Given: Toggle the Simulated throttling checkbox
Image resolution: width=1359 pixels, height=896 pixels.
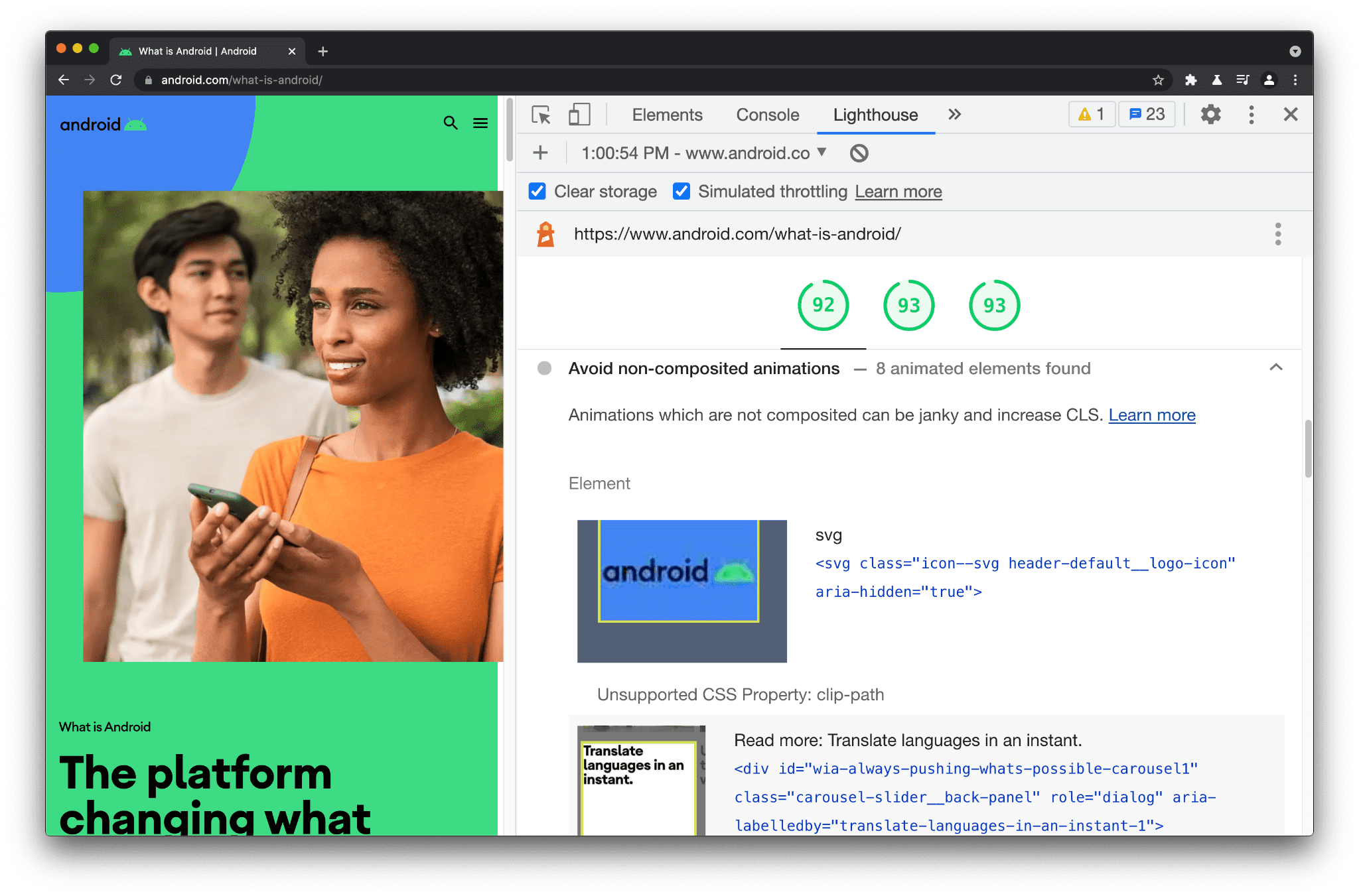Looking at the screenshot, I should pos(682,192).
